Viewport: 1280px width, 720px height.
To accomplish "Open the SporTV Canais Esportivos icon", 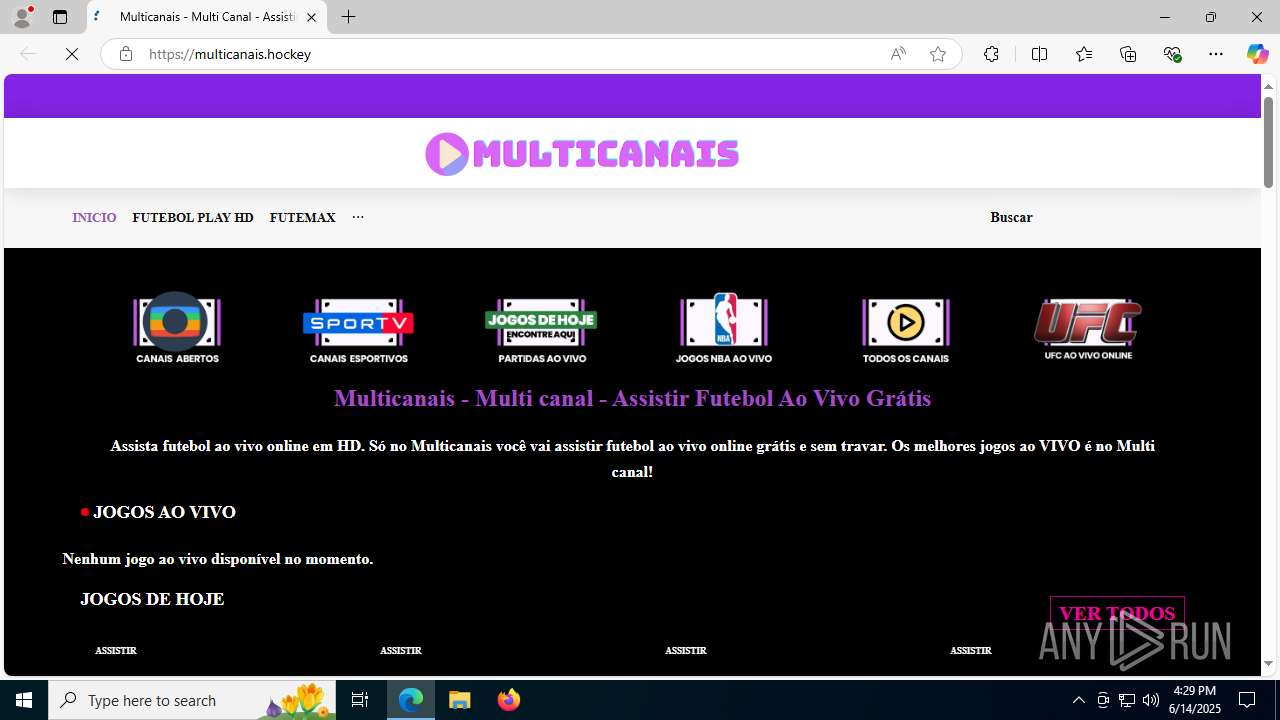I will pyautogui.click(x=358, y=330).
